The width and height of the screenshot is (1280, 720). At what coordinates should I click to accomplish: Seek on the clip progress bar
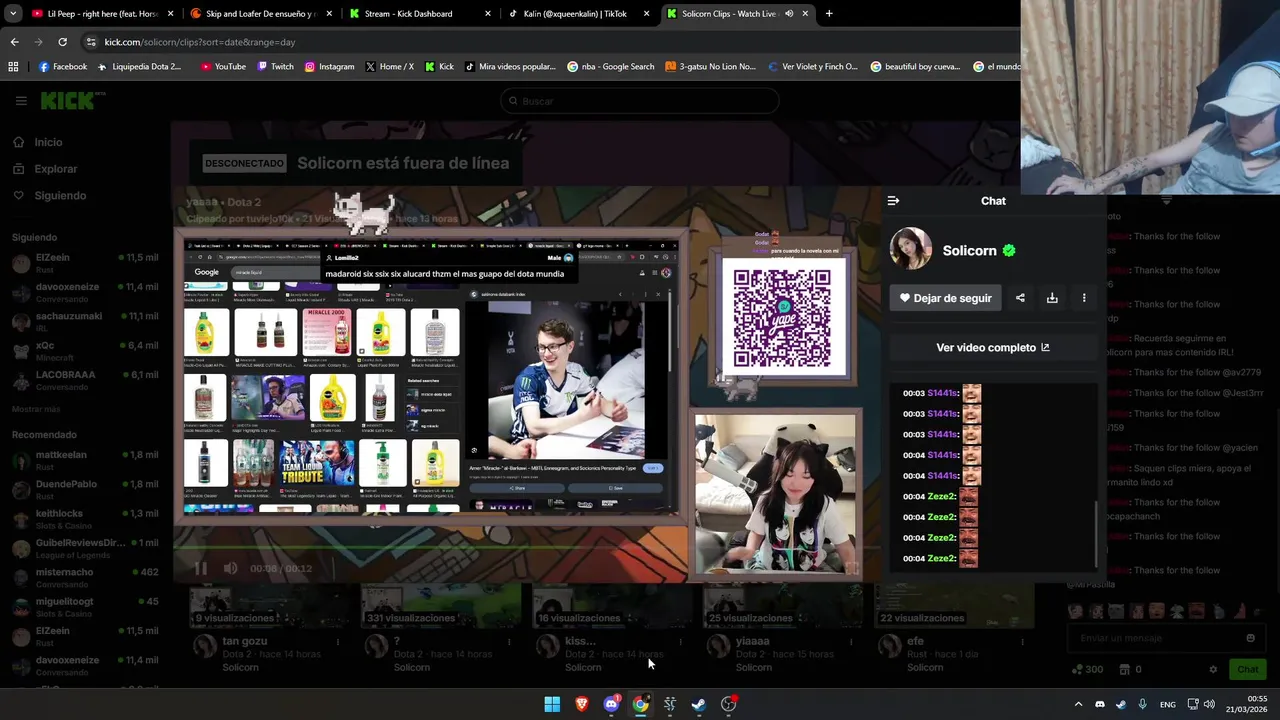click(430, 547)
